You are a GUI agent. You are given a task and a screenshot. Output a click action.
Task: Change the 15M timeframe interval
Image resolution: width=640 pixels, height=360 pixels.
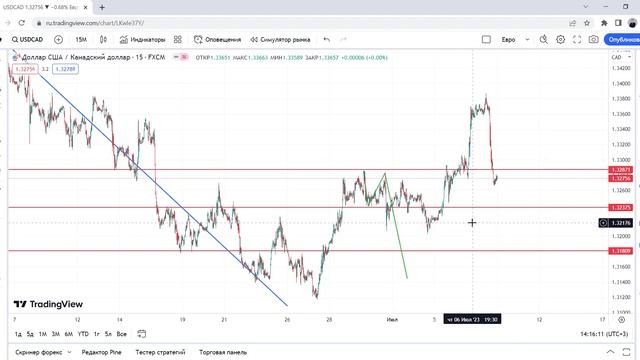click(x=81, y=40)
